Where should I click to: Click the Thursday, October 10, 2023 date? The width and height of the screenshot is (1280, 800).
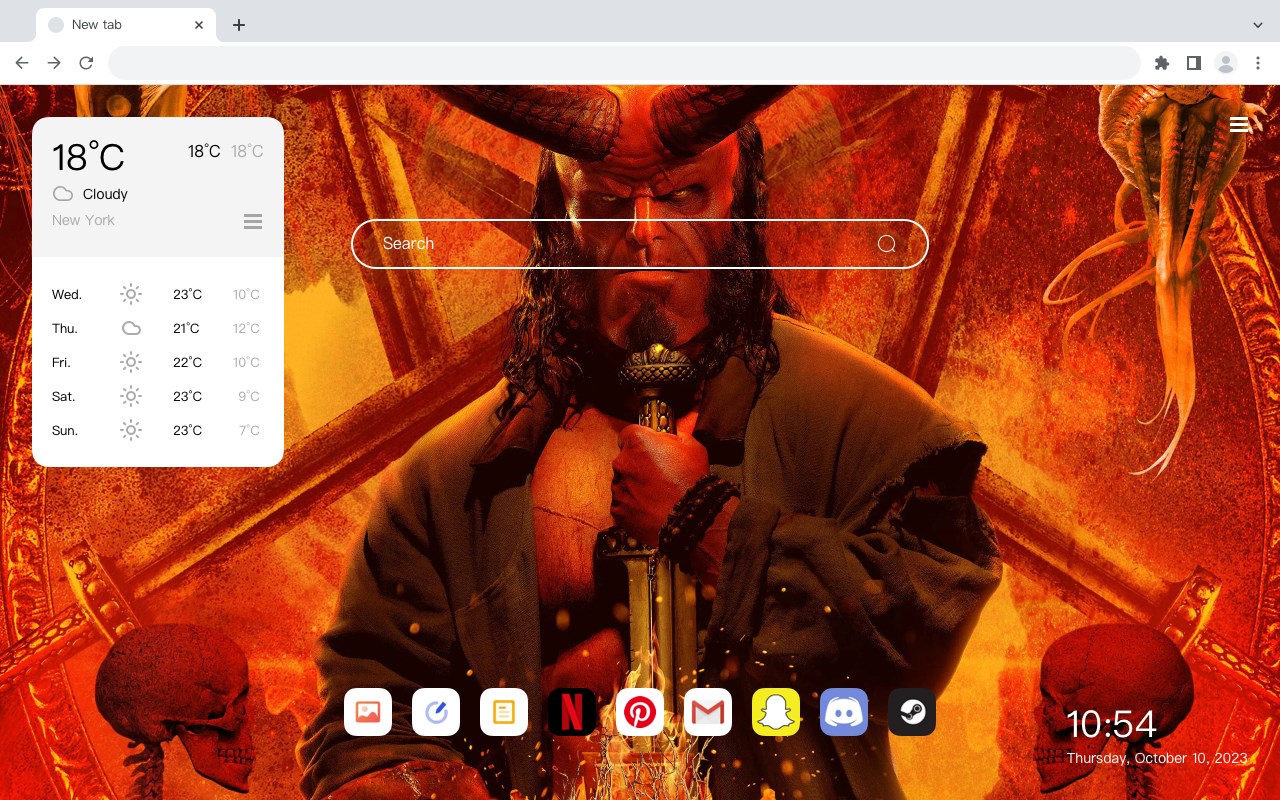(1157, 758)
